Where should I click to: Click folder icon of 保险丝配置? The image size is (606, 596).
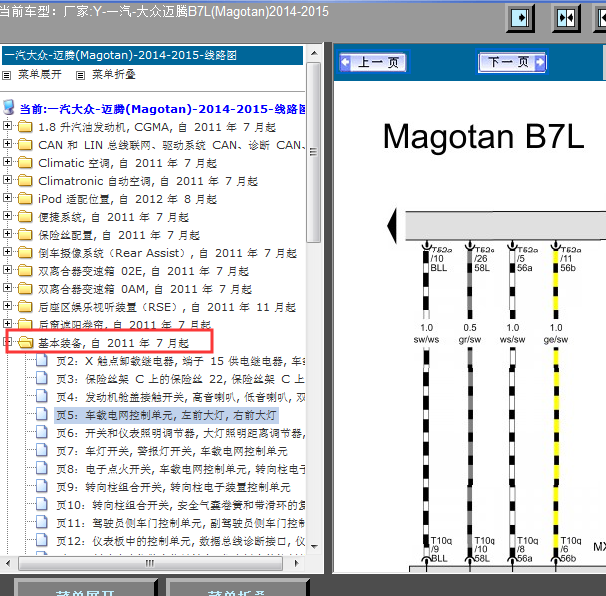(26, 234)
